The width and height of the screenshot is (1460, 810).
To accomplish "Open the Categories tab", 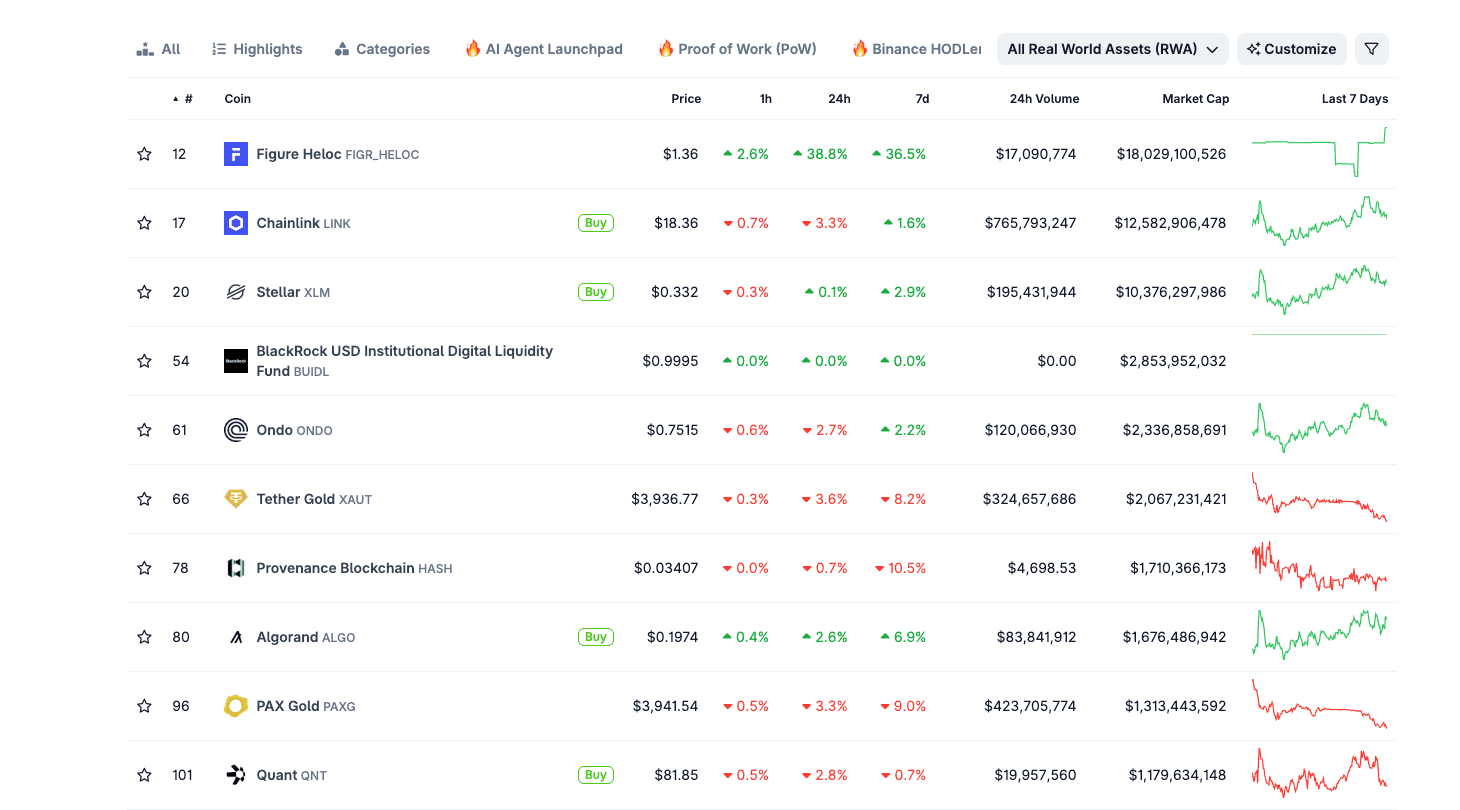I will point(382,49).
